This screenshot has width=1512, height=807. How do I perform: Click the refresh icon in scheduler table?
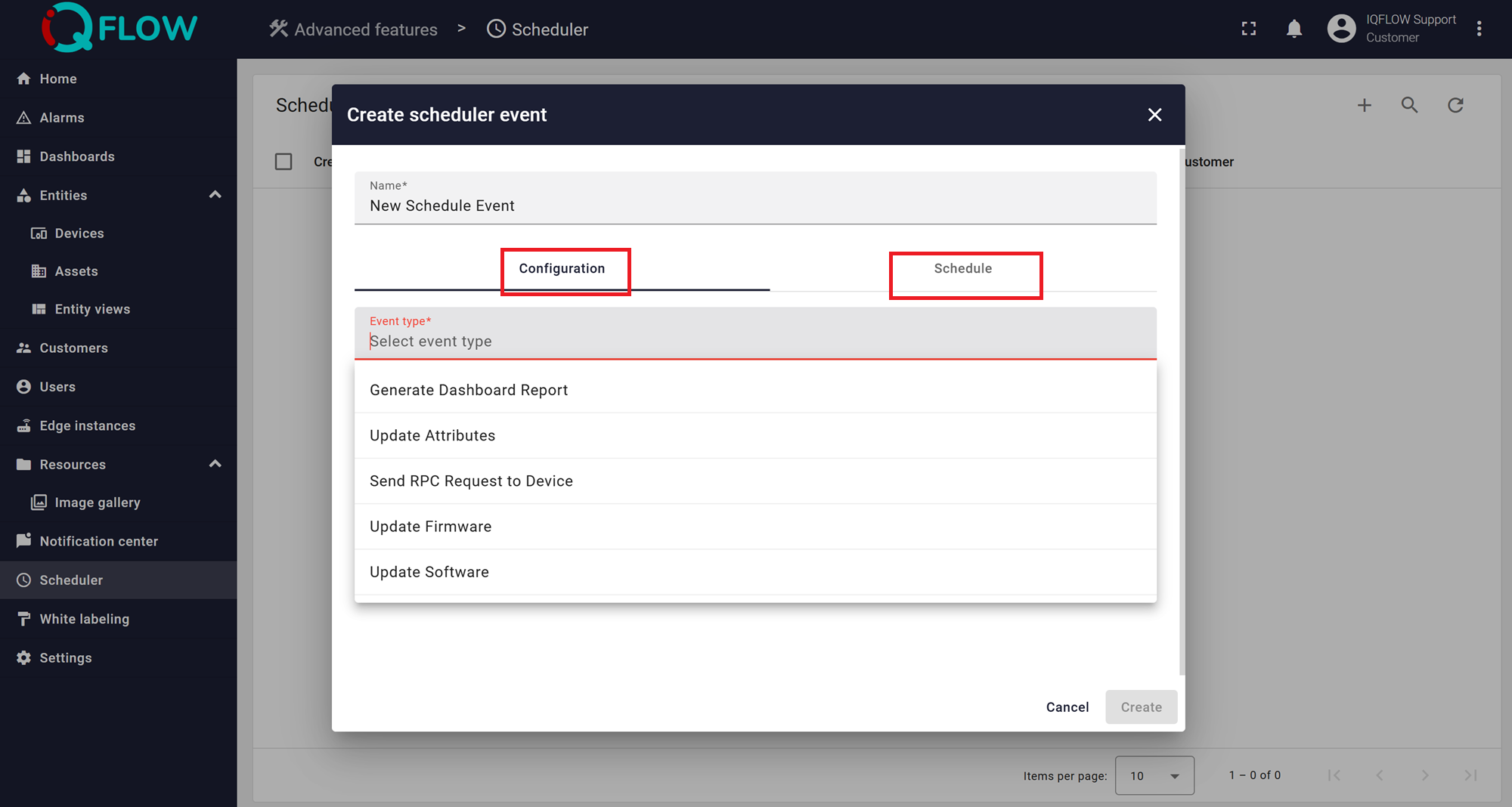point(1455,105)
